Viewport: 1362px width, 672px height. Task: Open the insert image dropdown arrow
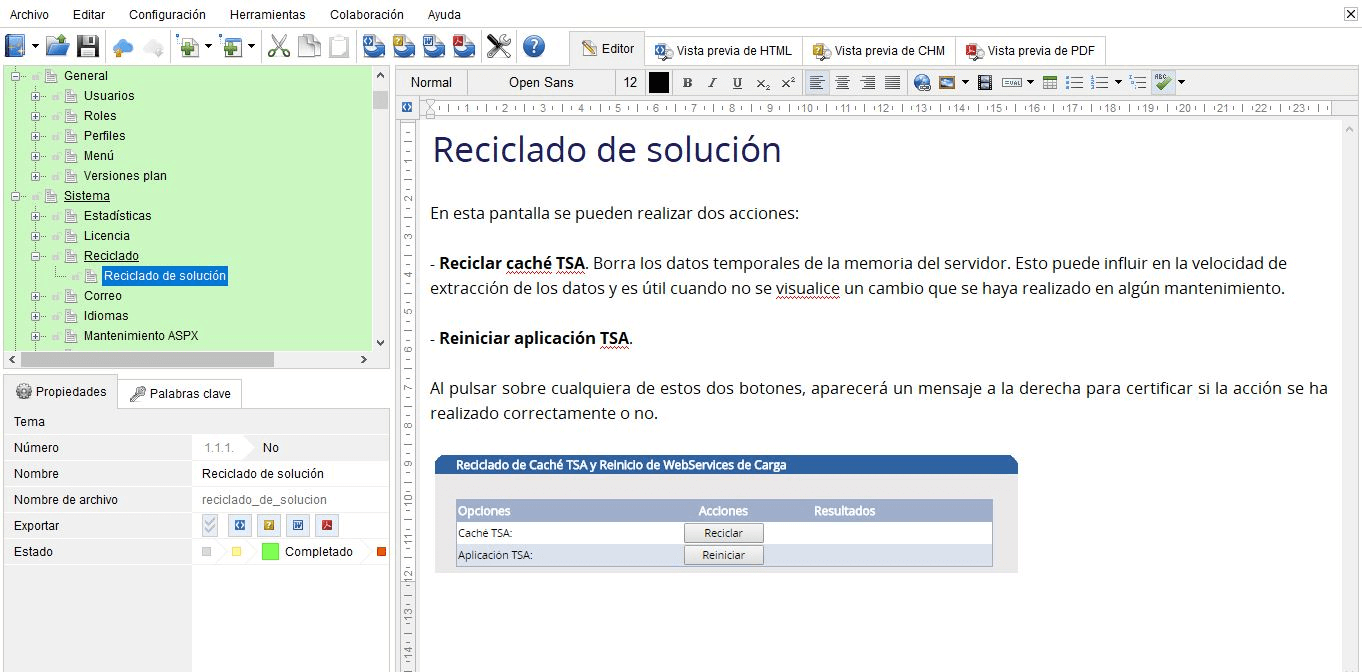click(965, 83)
